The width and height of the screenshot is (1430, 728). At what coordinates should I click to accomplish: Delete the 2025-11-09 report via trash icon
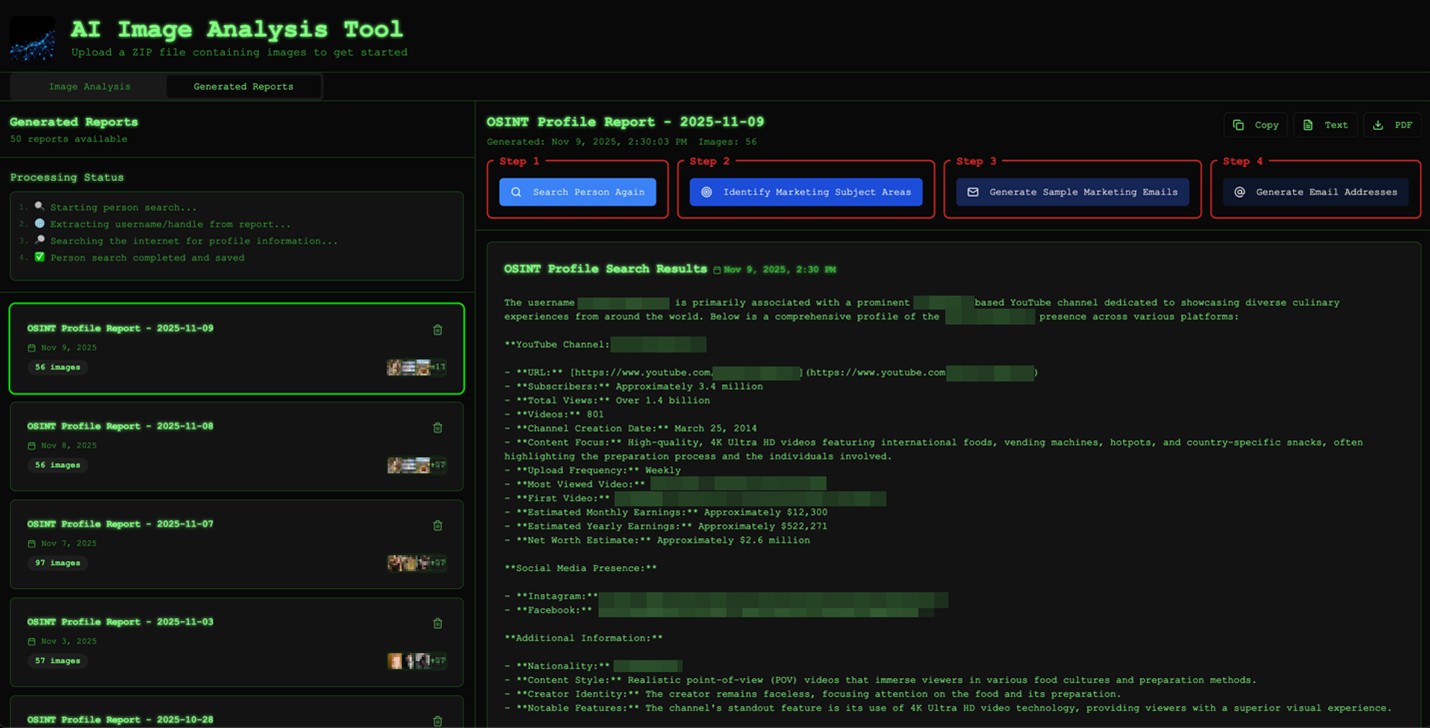pos(437,330)
